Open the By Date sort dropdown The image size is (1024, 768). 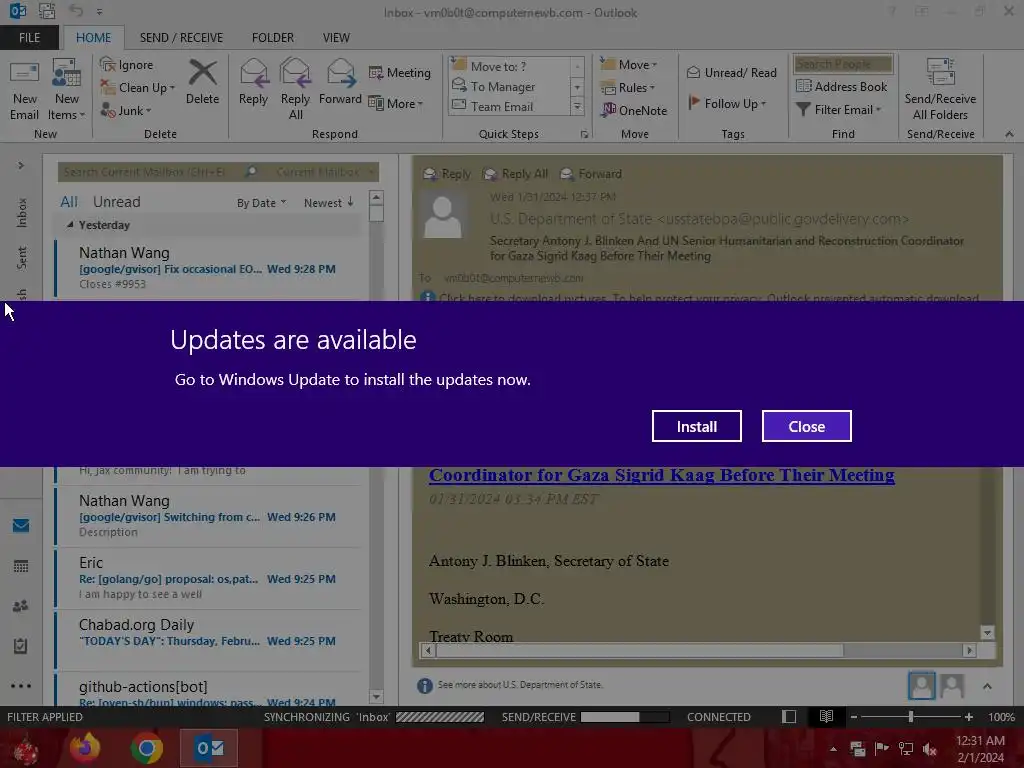click(x=261, y=203)
